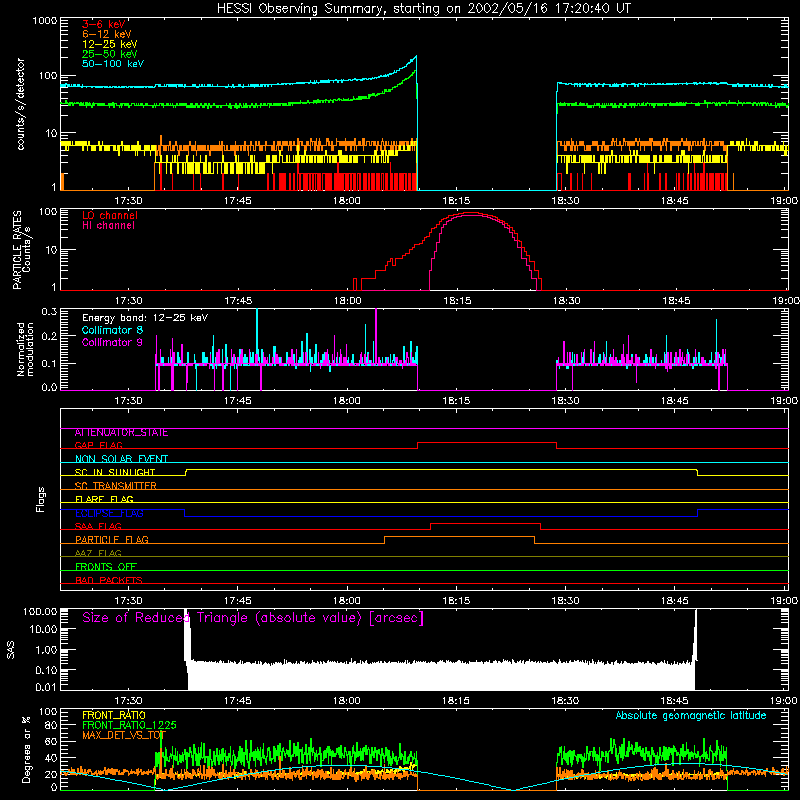The height and width of the screenshot is (800, 800).
Task: Select the red 3-6 keV legend label
Action: click(x=104, y=24)
